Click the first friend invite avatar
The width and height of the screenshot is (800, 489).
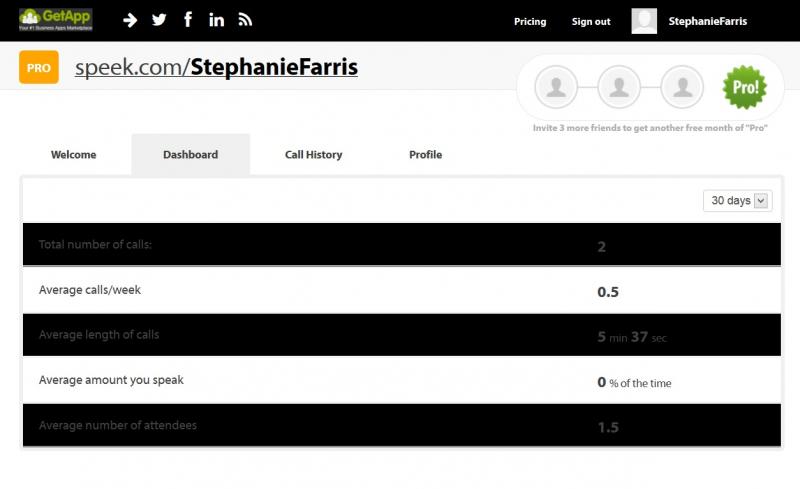click(556, 87)
